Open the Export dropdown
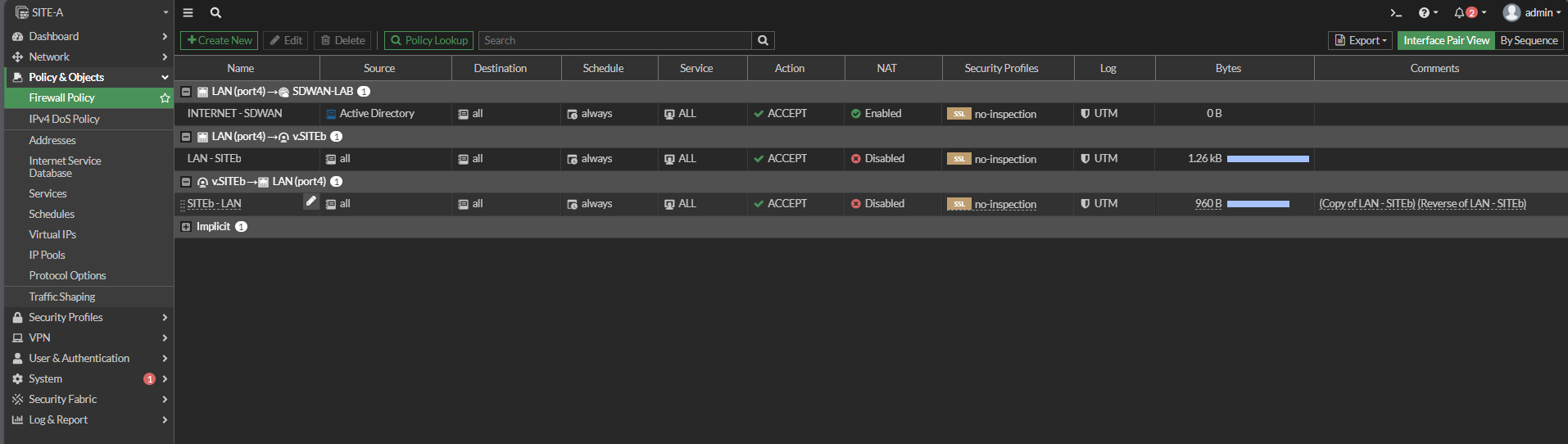1568x444 pixels. tap(1360, 41)
